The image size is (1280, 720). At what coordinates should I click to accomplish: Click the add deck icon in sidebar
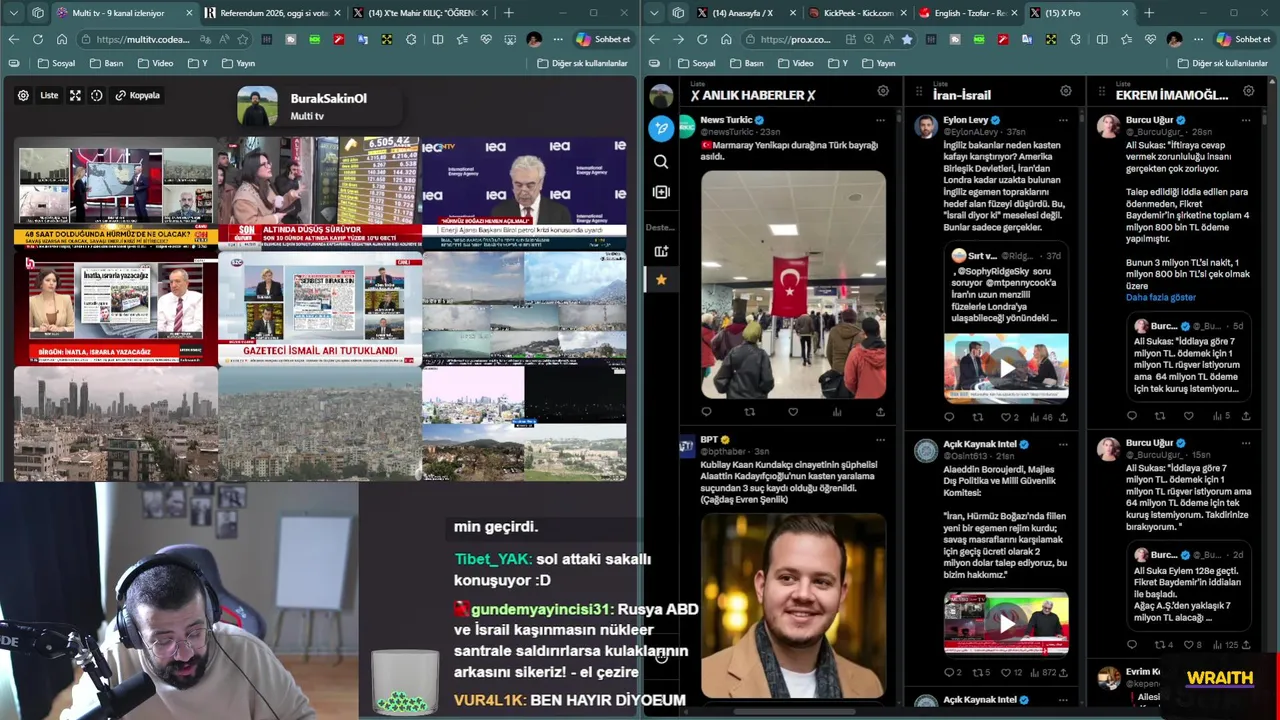click(661, 252)
